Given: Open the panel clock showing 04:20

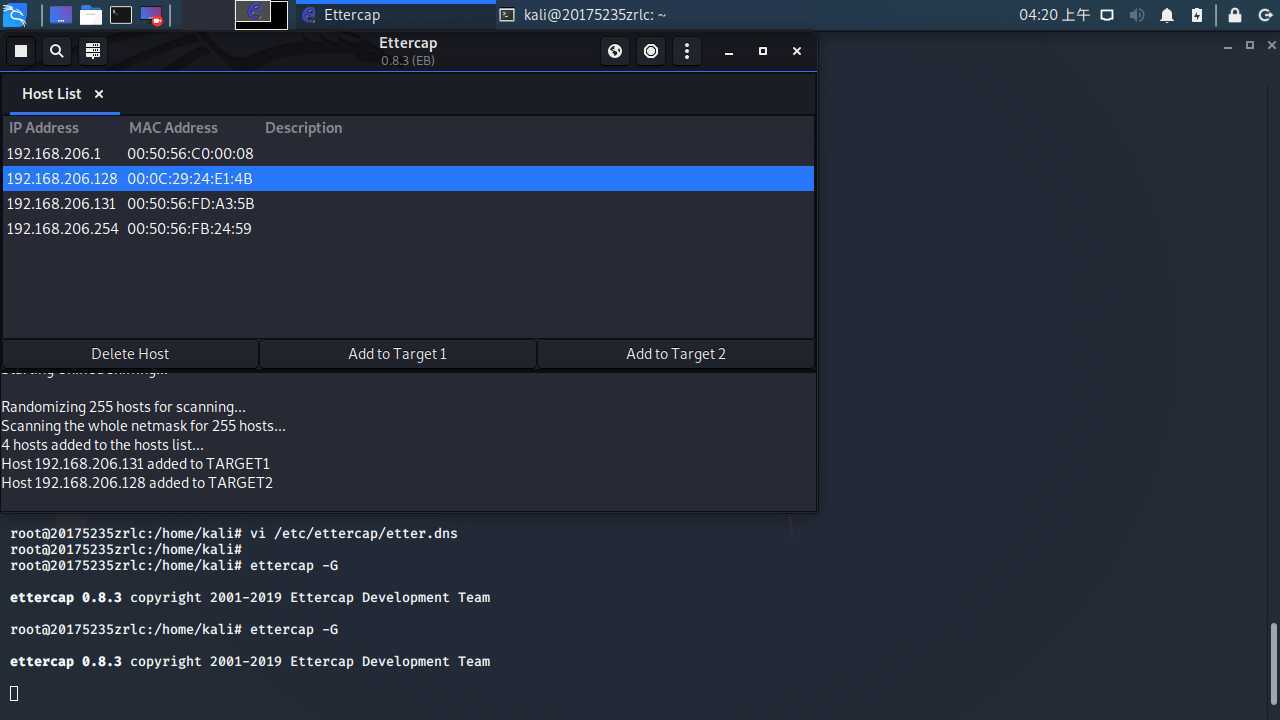Looking at the screenshot, I should pos(1054,15).
